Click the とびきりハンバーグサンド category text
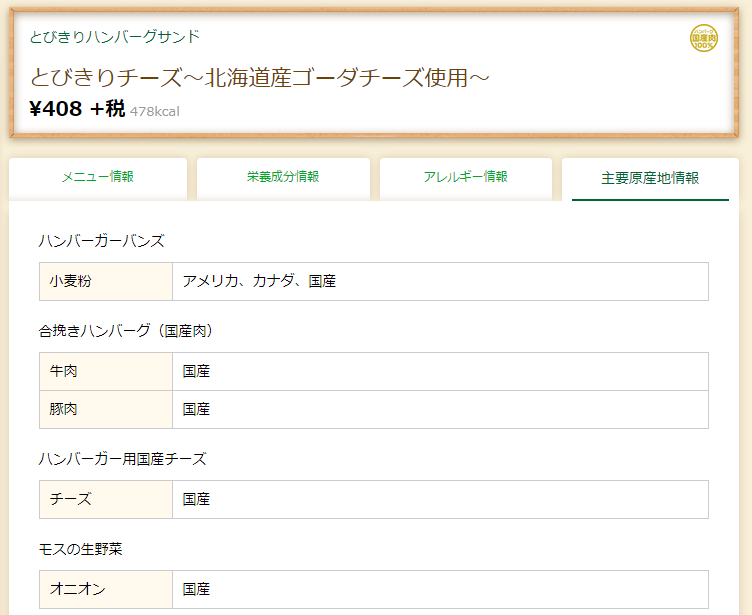 pyautogui.click(x=115, y=37)
